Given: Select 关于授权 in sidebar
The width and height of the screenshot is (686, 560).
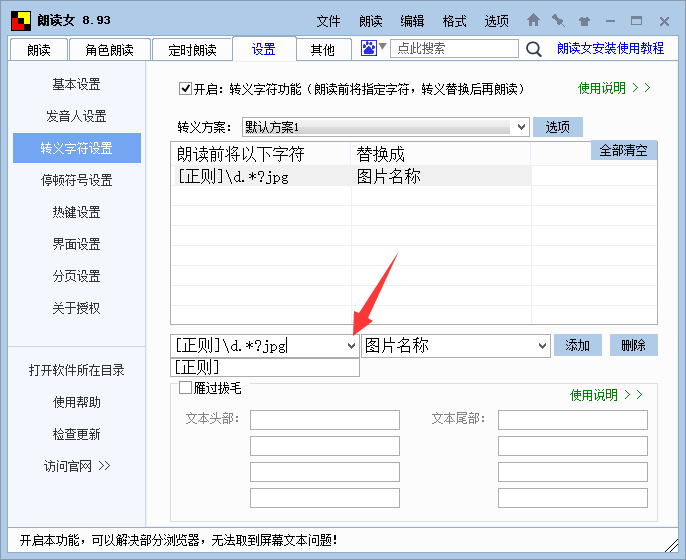Looking at the screenshot, I should 77,308.
